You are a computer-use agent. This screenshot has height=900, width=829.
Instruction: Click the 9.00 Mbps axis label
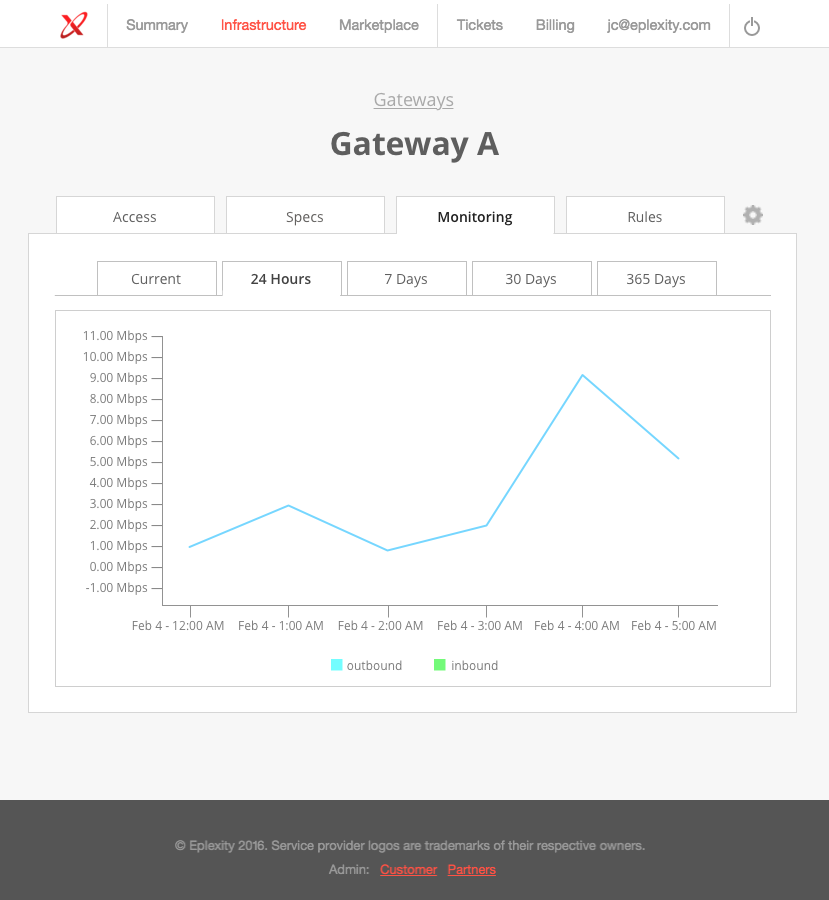[x=118, y=378]
